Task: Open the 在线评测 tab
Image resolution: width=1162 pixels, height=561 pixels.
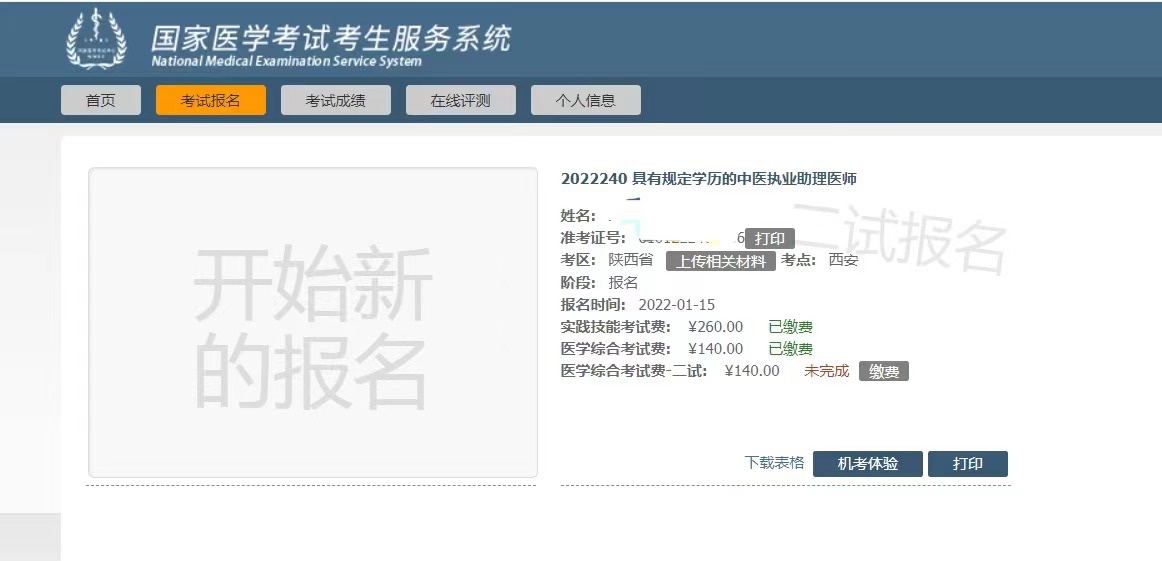Action: pos(460,100)
